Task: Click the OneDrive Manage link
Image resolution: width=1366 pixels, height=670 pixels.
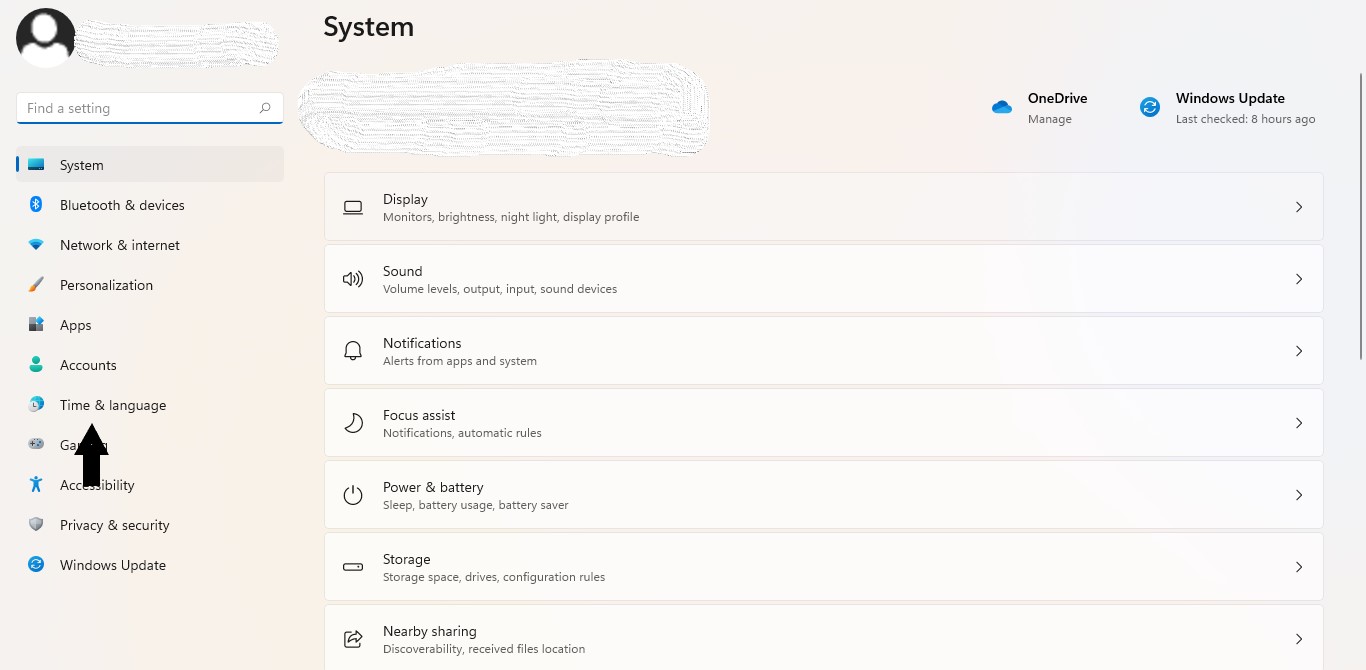Action: (1049, 118)
